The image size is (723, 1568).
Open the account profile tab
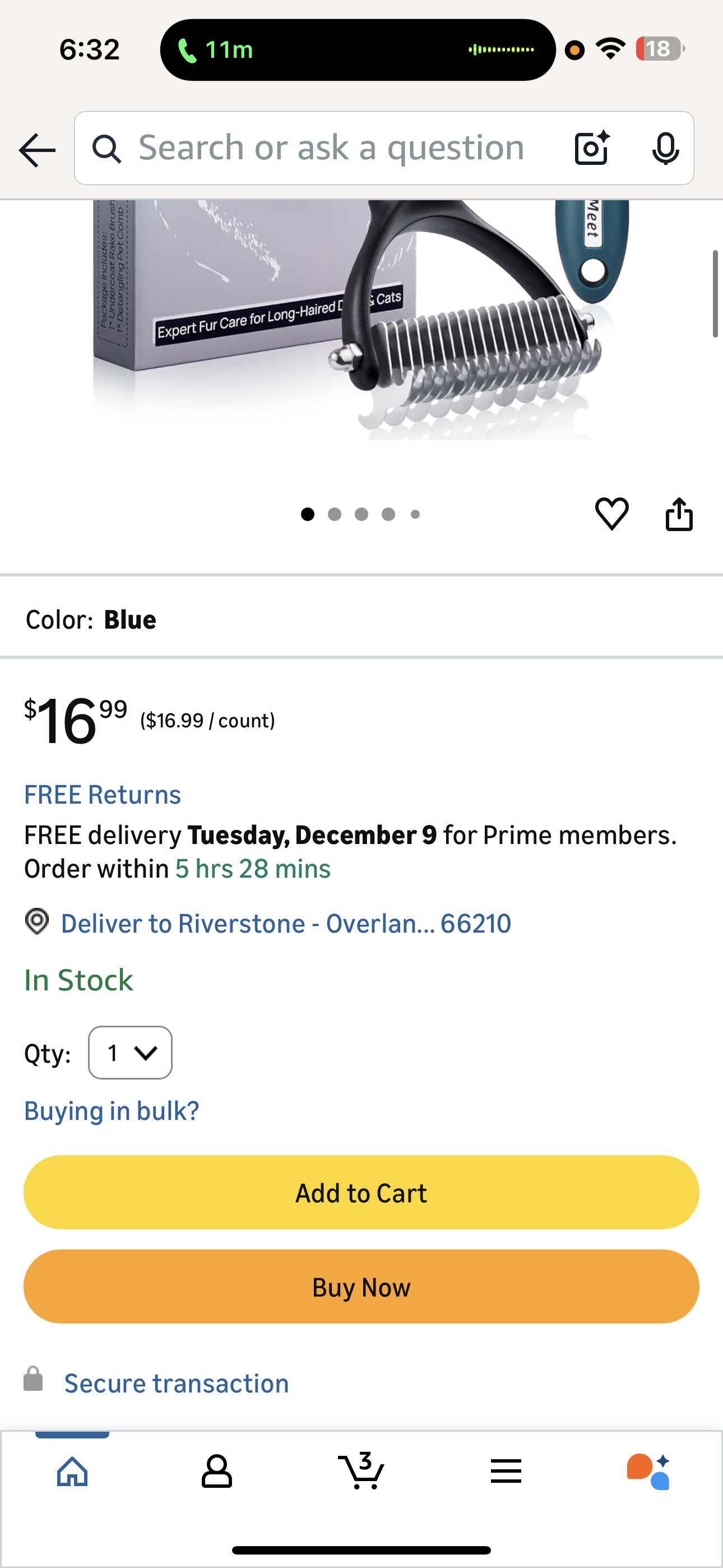pyautogui.click(x=217, y=1471)
